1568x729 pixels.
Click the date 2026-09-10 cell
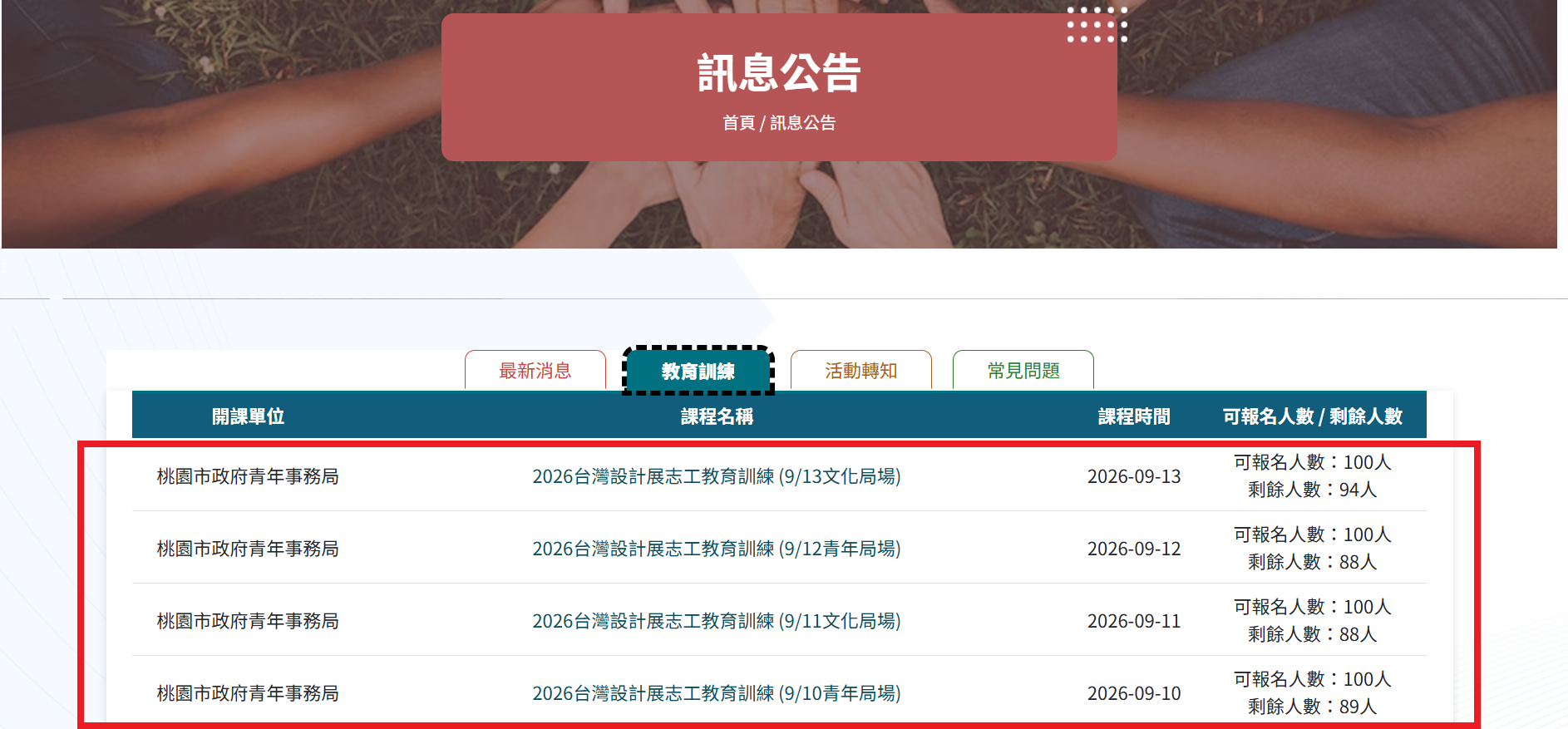[1134, 693]
